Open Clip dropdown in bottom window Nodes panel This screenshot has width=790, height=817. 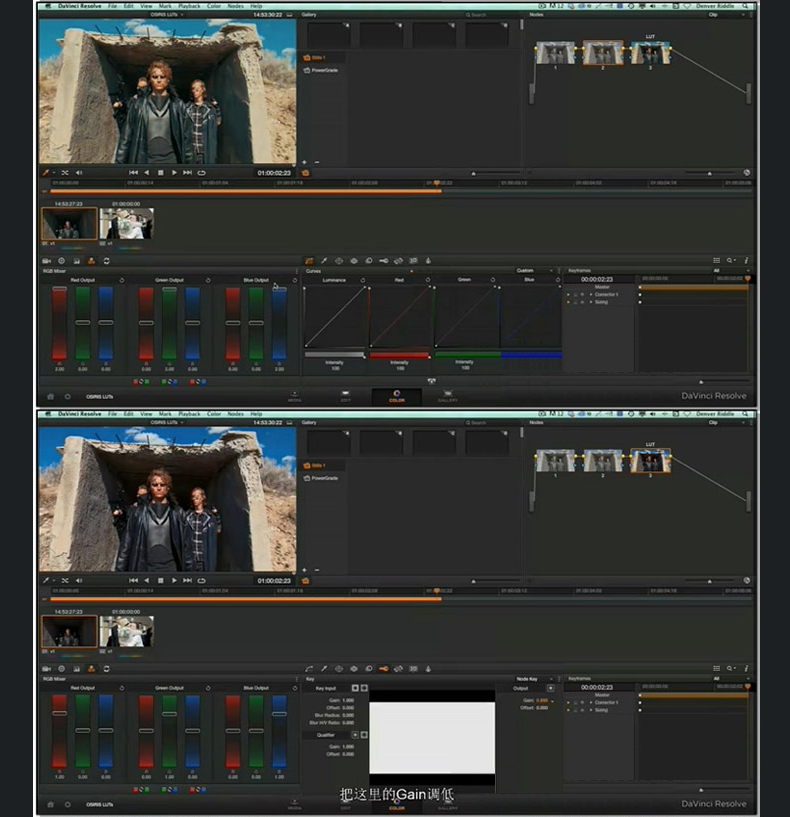[726, 423]
